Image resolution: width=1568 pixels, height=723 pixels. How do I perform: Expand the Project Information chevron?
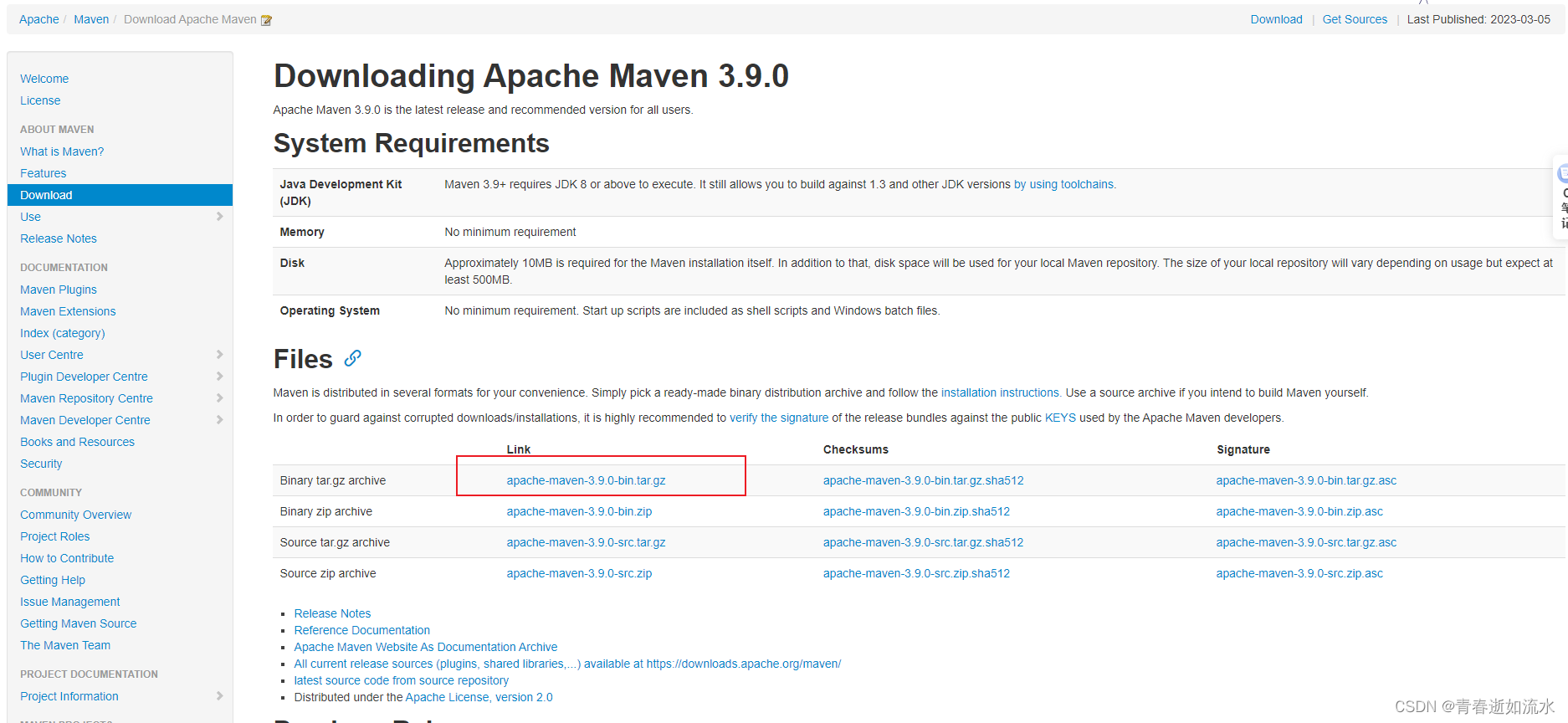(x=219, y=695)
